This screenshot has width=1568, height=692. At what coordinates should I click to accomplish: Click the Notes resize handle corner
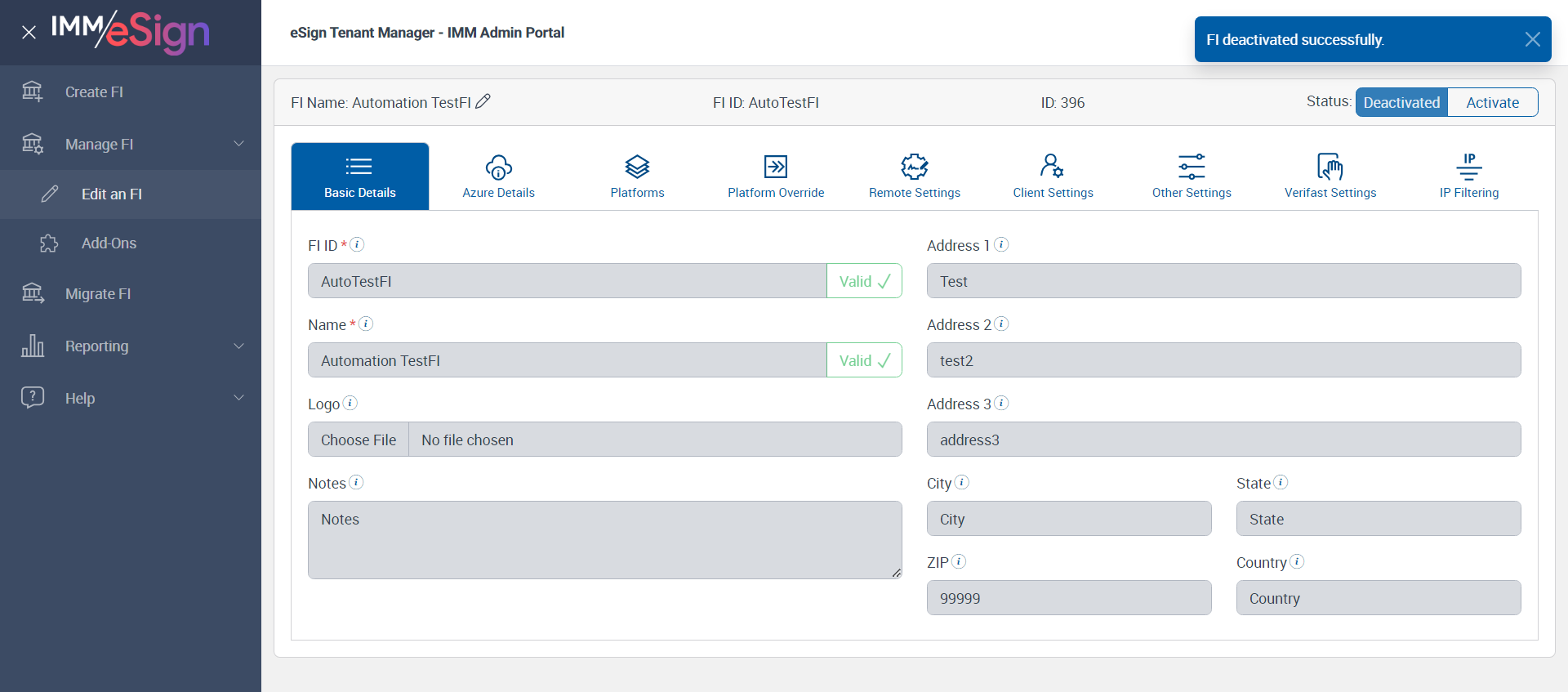[x=897, y=573]
